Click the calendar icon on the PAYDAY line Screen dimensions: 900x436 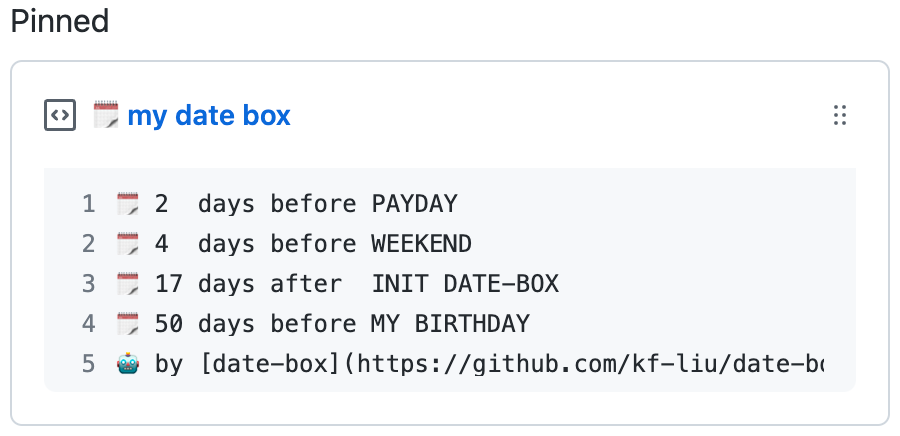click(127, 205)
